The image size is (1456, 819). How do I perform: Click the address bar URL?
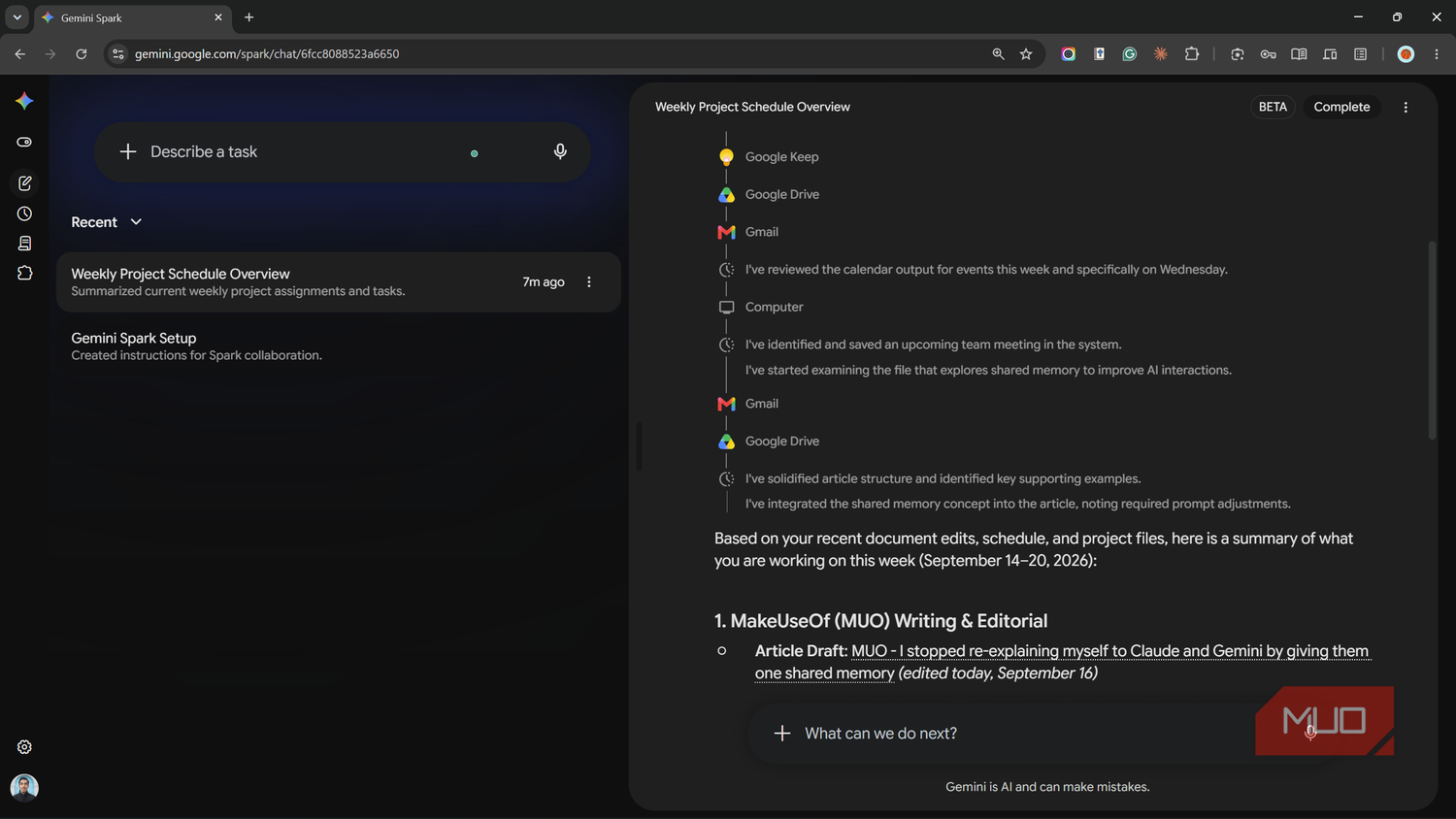click(267, 54)
